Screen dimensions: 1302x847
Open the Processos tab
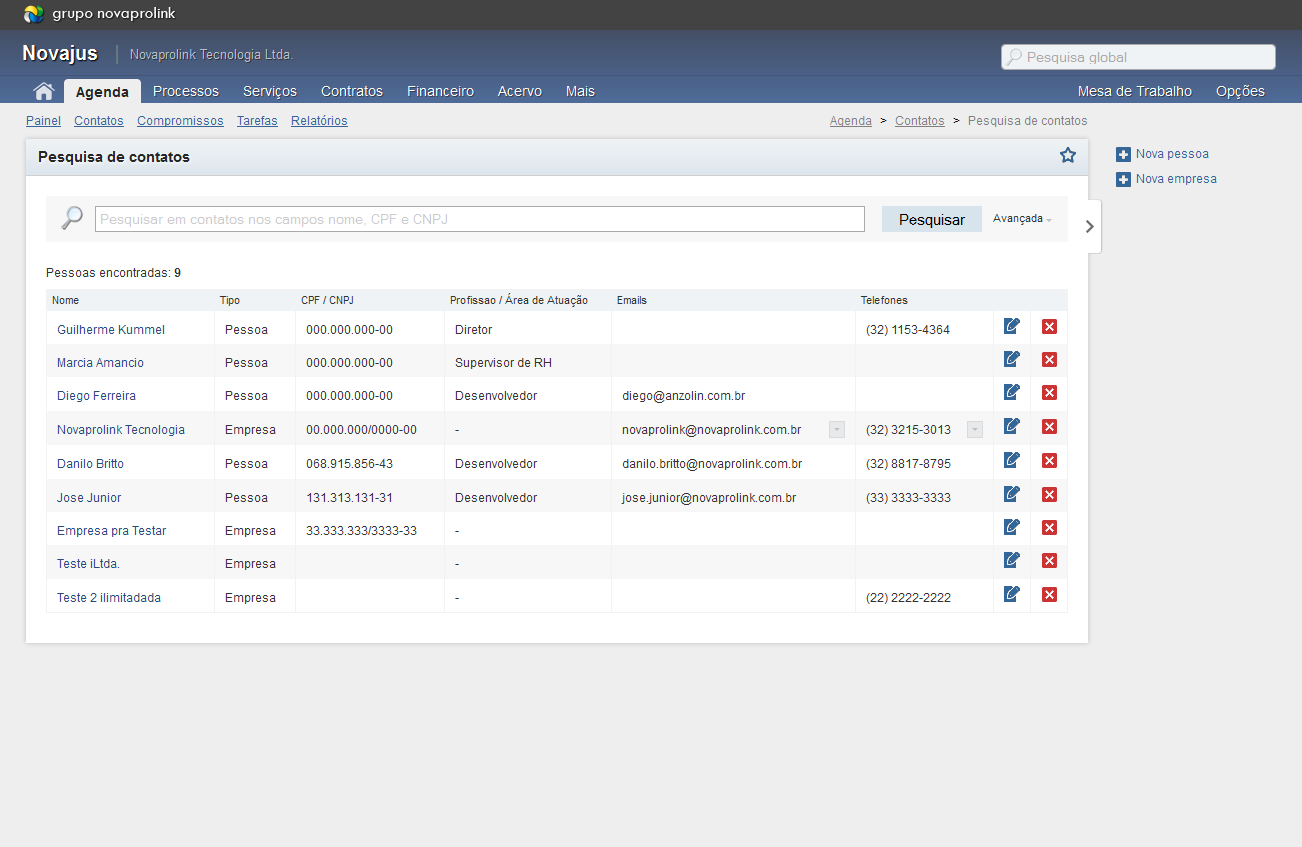[x=185, y=91]
